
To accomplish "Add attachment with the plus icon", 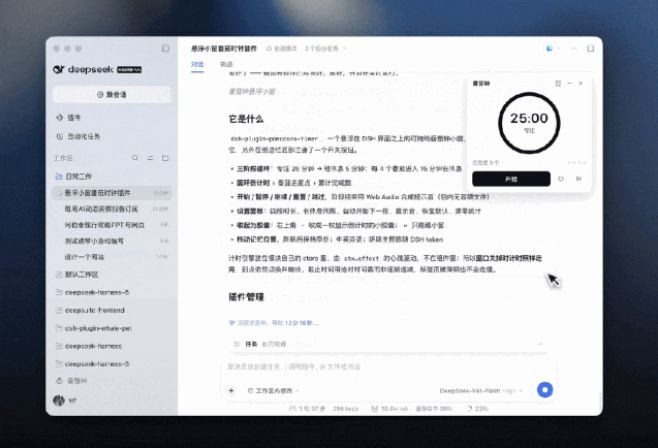I will pyautogui.click(x=231, y=391).
